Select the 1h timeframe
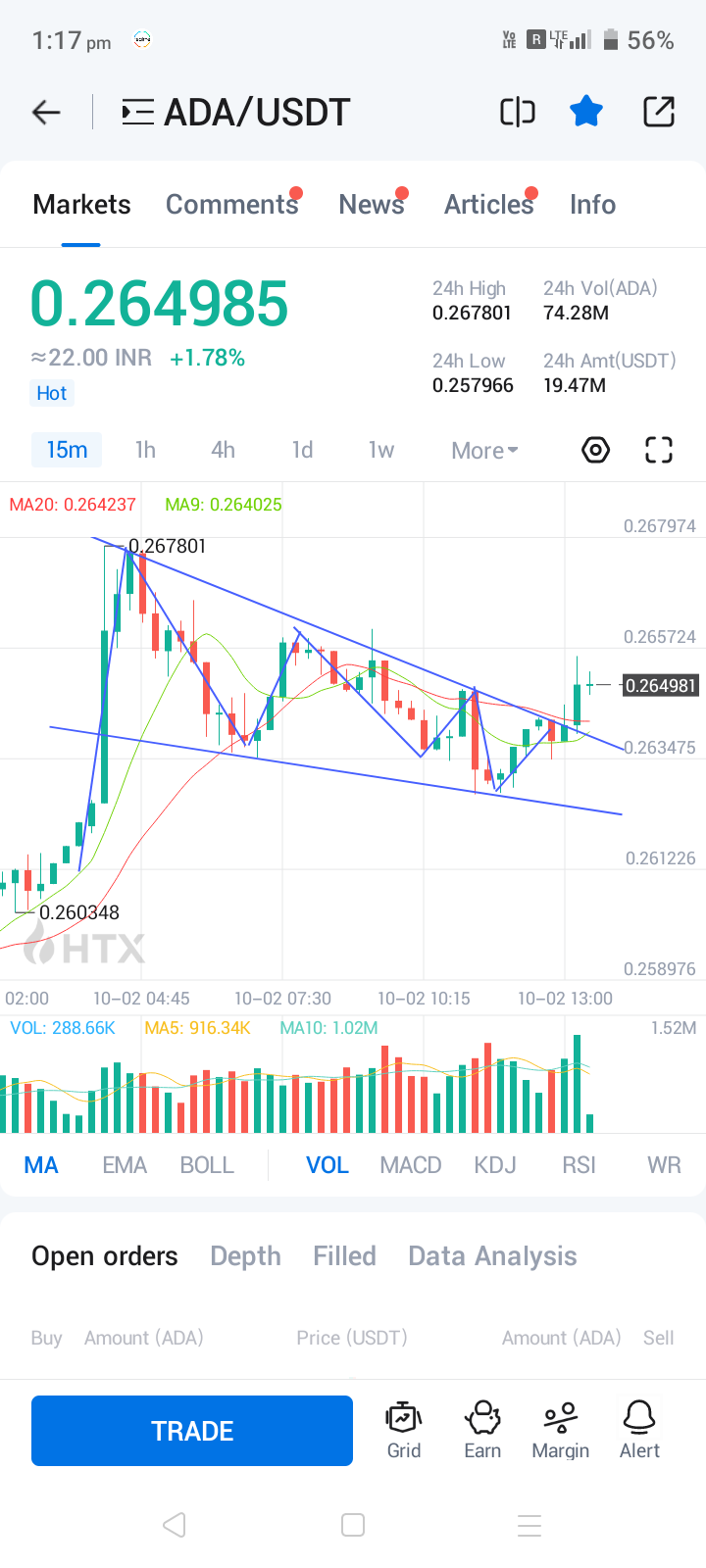The height and width of the screenshot is (1568, 706). coord(145,450)
